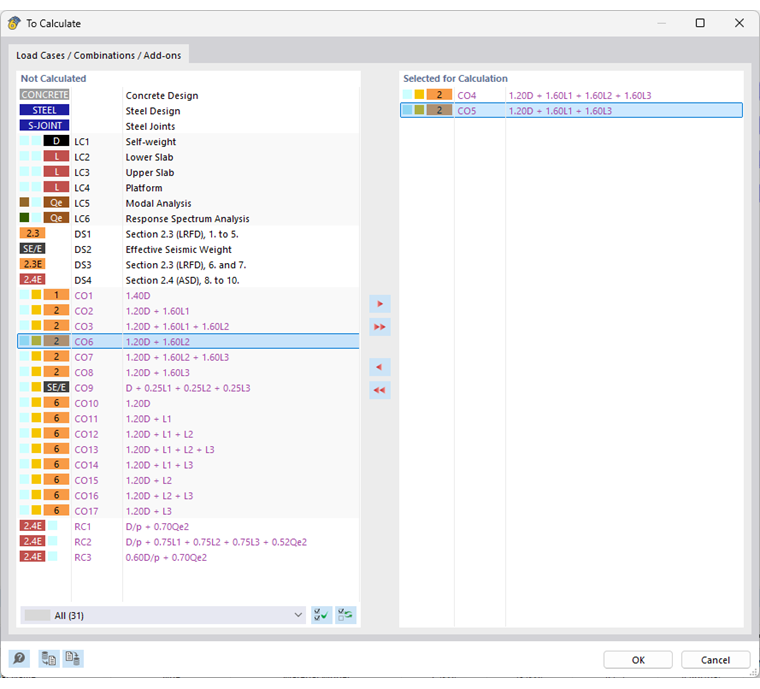
Task: Select the STEEL design badge
Action: coord(45,110)
